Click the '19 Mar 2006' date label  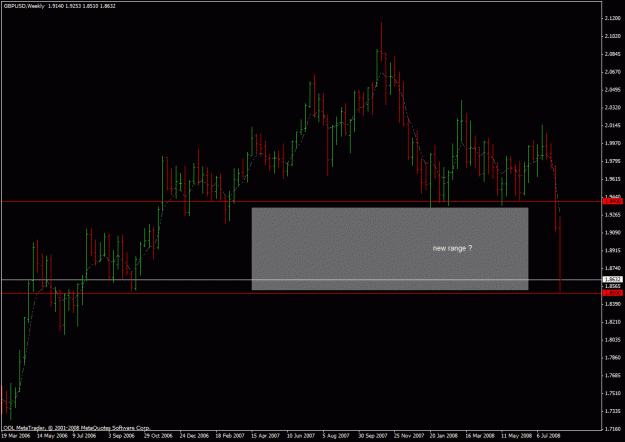point(16,436)
